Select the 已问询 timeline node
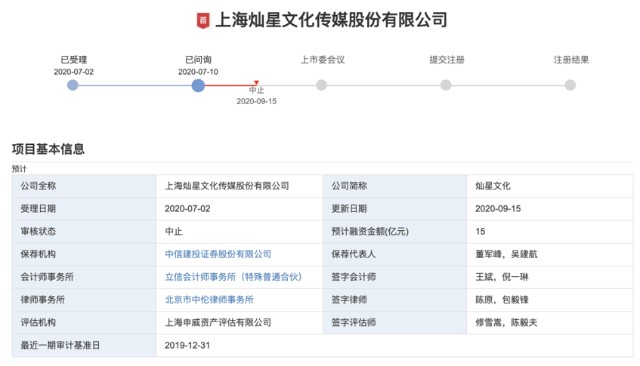This screenshot has height=366, width=640. [x=198, y=85]
